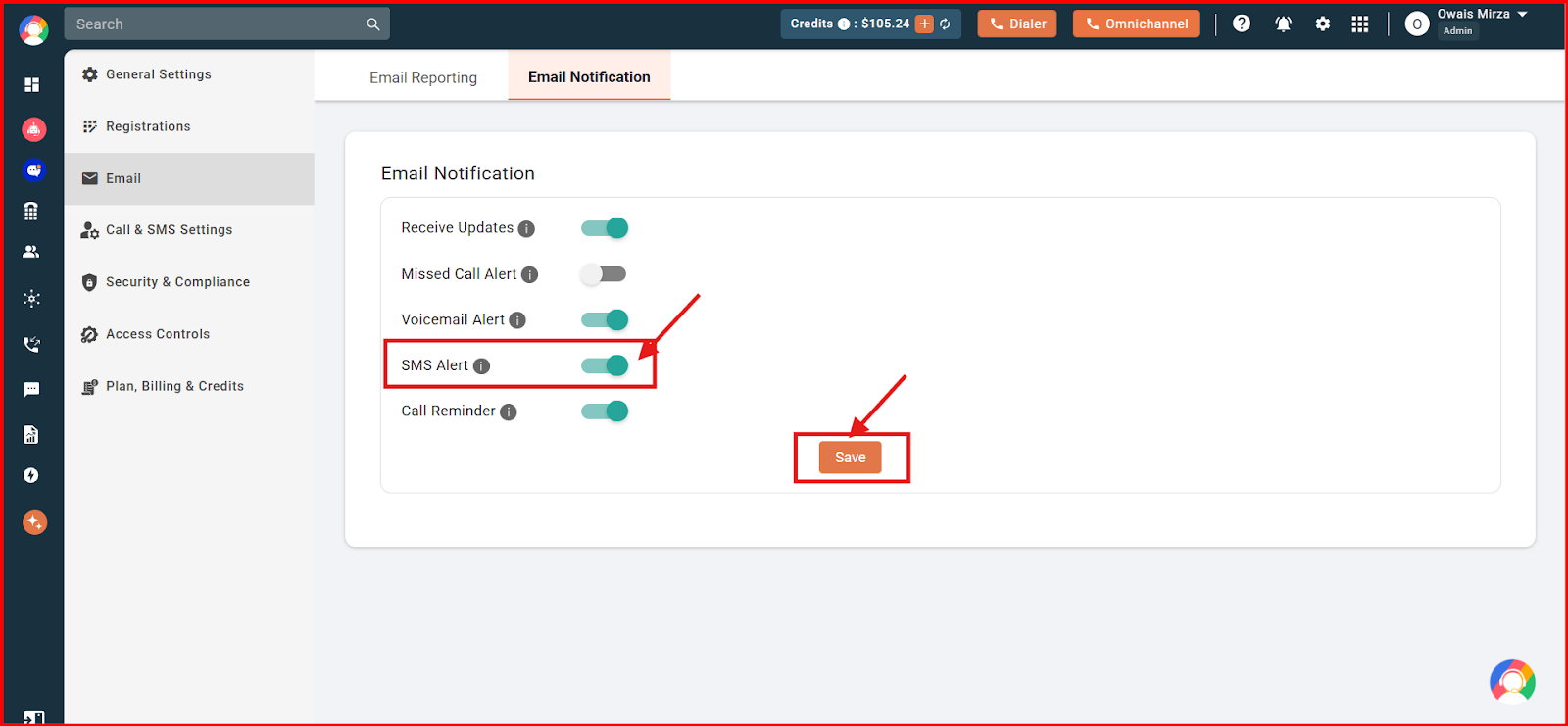Open the Dialer button
Screen dimensions: 1568x726
point(1017,24)
